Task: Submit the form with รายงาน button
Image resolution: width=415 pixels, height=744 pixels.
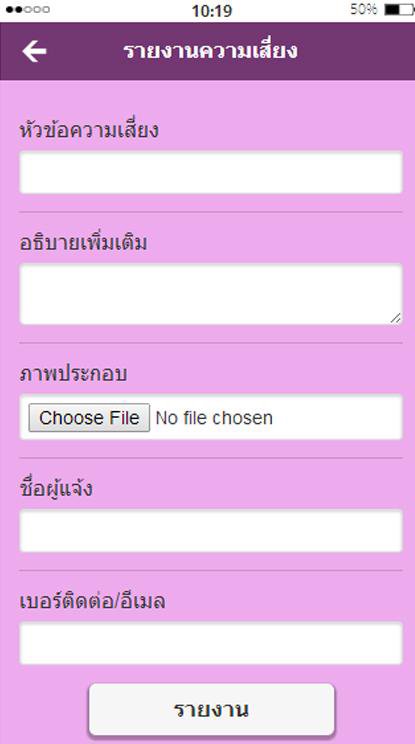Action: point(212,709)
